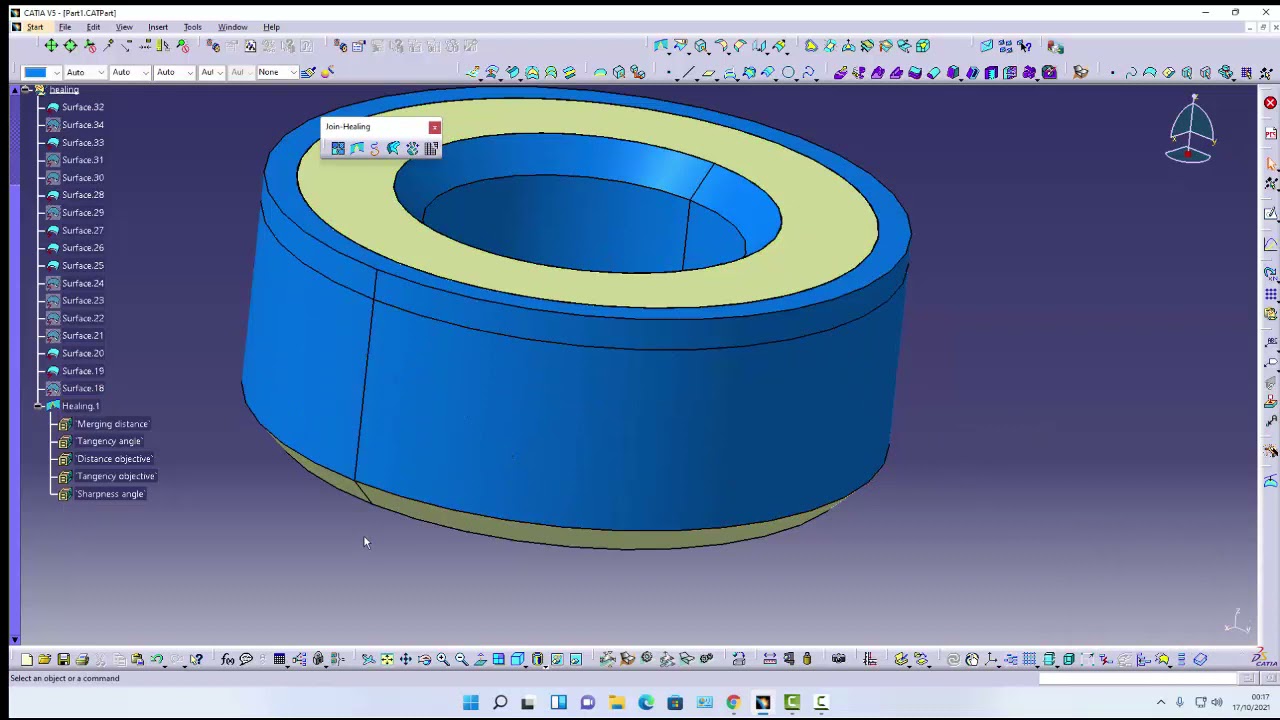Viewport: 1280px width, 720px height.
Task: Select the Healing.1 feature
Action: (x=80, y=406)
